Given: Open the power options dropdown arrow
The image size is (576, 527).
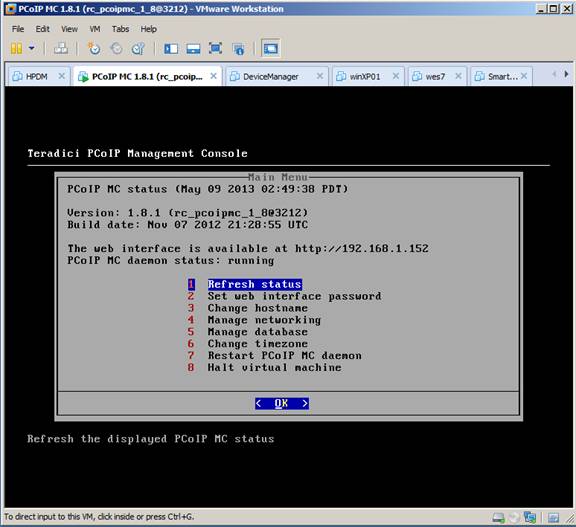Looking at the screenshot, I should pyautogui.click(x=32, y=48).
